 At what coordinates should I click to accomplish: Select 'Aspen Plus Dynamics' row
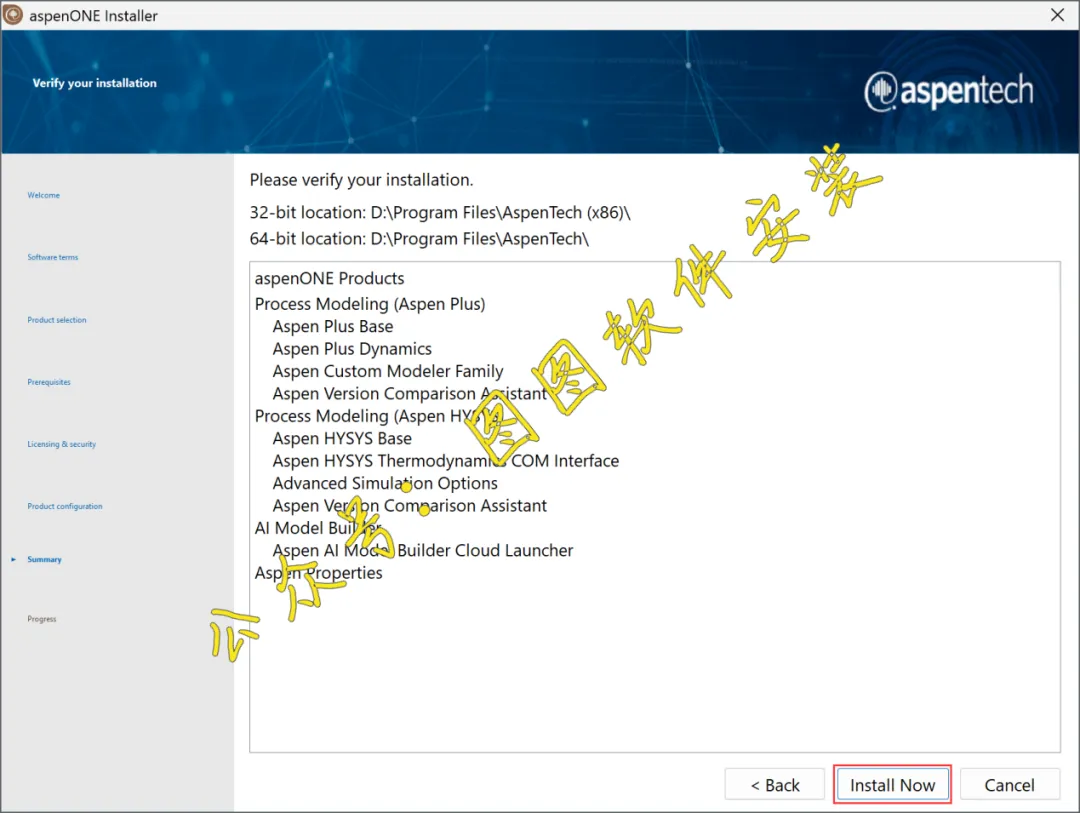click(352, 349)
